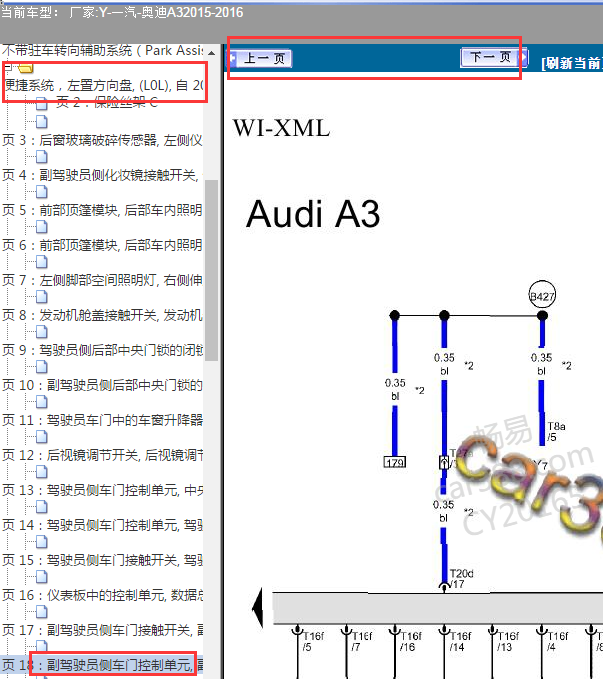Click T8a /5 connector label
Viewport: 603px width, 679px height.
coord(556,432)
